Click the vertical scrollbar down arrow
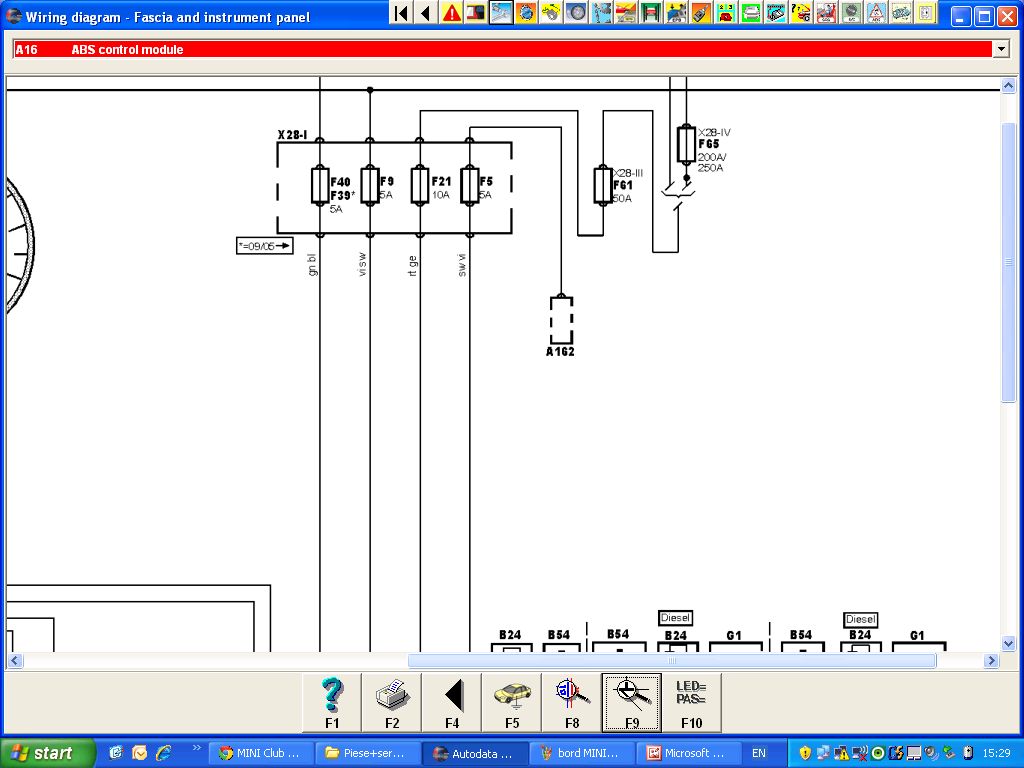The image size is (1024, 768). pos(1008,644)
